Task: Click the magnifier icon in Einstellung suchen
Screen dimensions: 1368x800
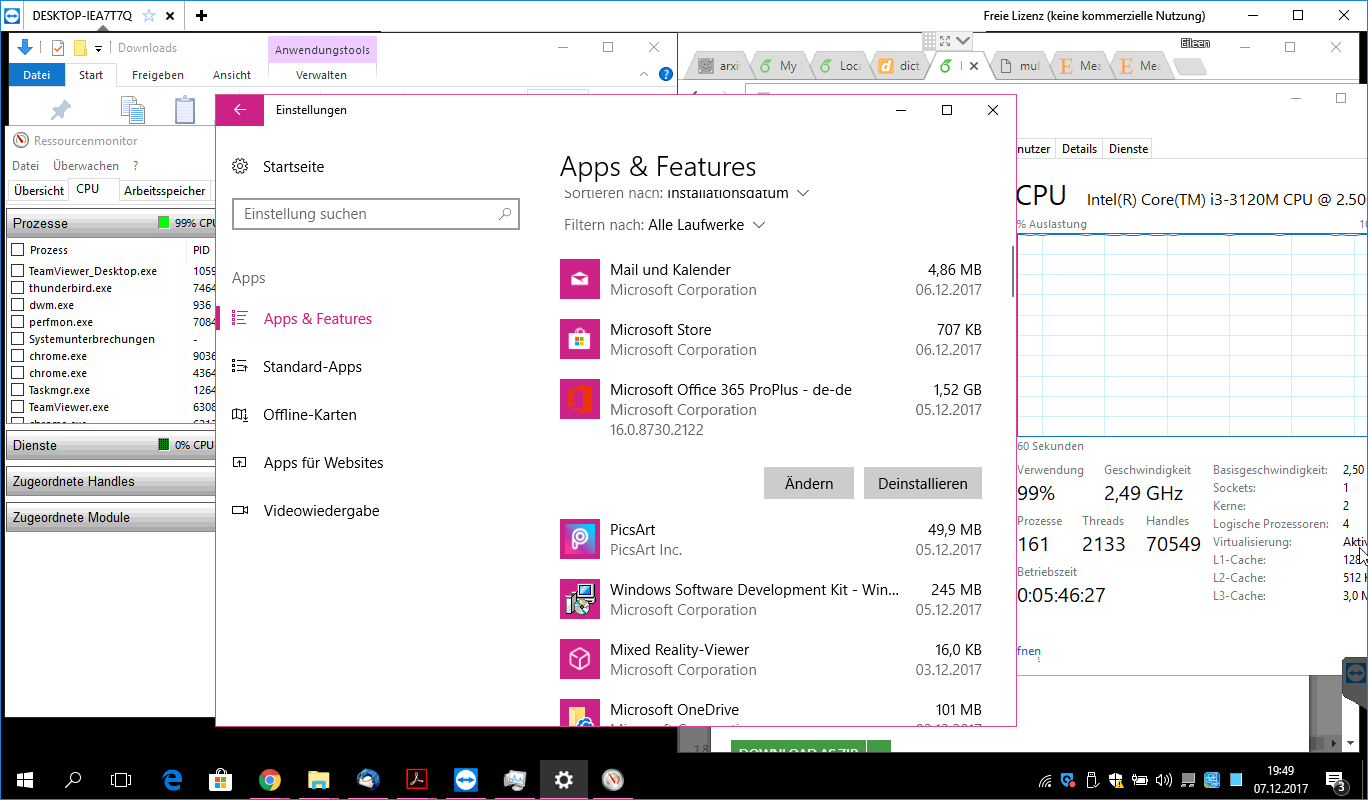Action: click(x=505, y=214)
